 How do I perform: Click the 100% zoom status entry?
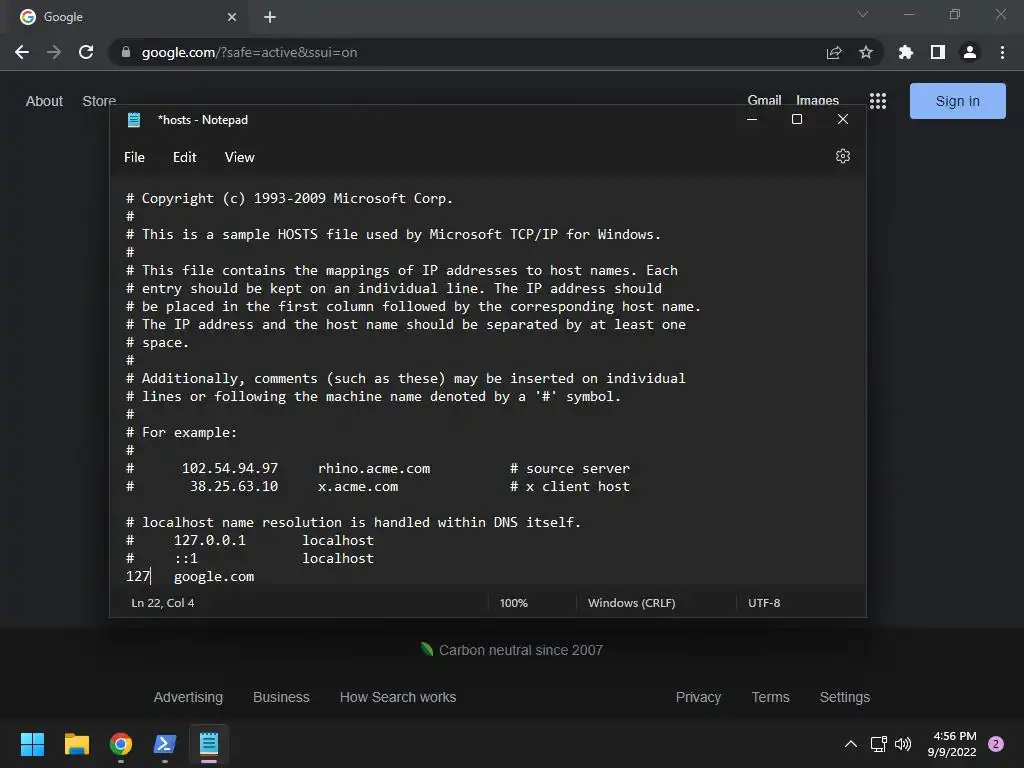tap(513, 603)
